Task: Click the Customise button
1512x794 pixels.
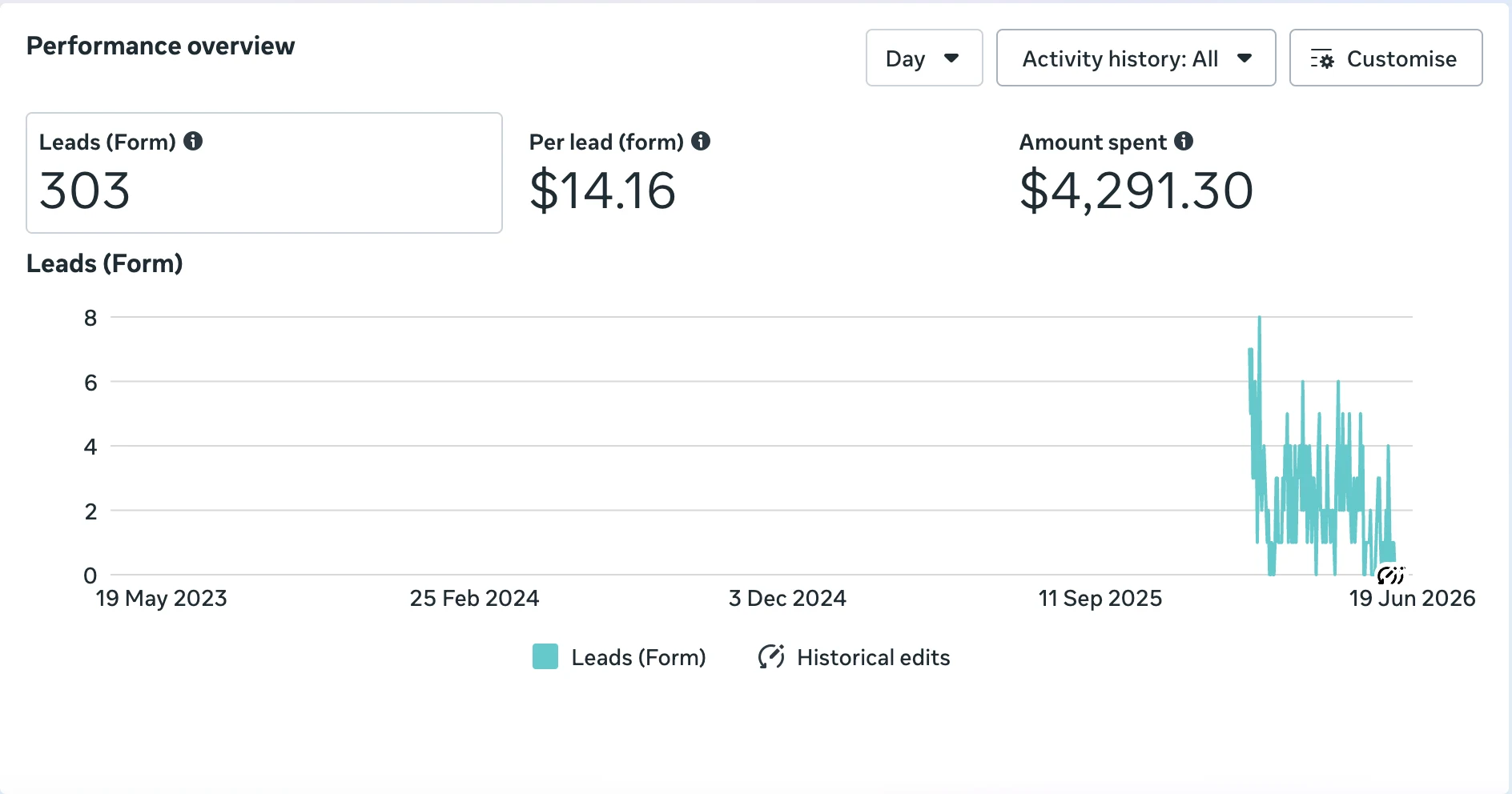Action: tap(1385, 58)
